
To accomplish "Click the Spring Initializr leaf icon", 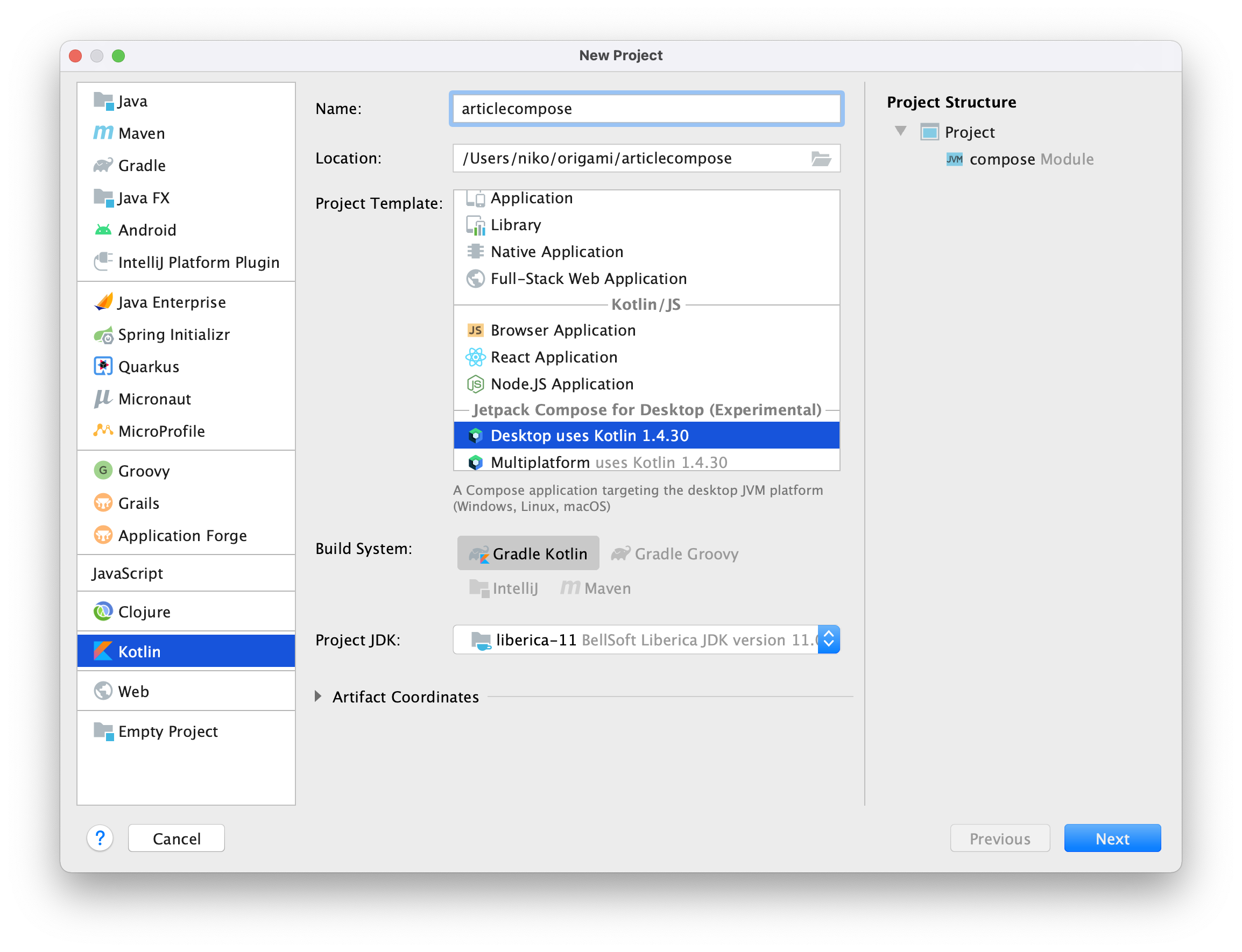I will (x=103, y=335).
